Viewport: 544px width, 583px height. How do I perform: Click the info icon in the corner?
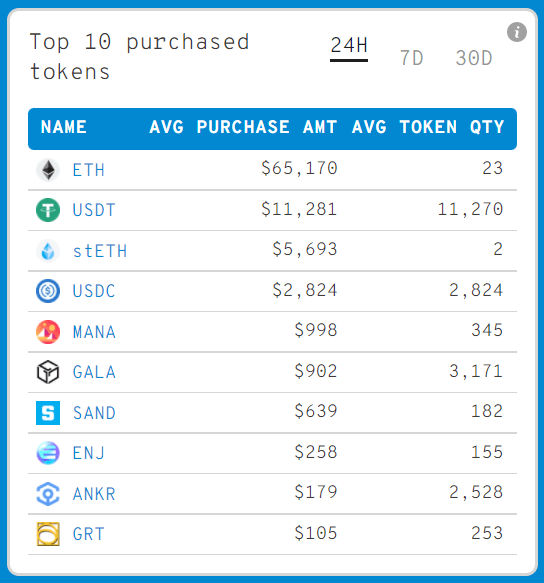point(516,32)
